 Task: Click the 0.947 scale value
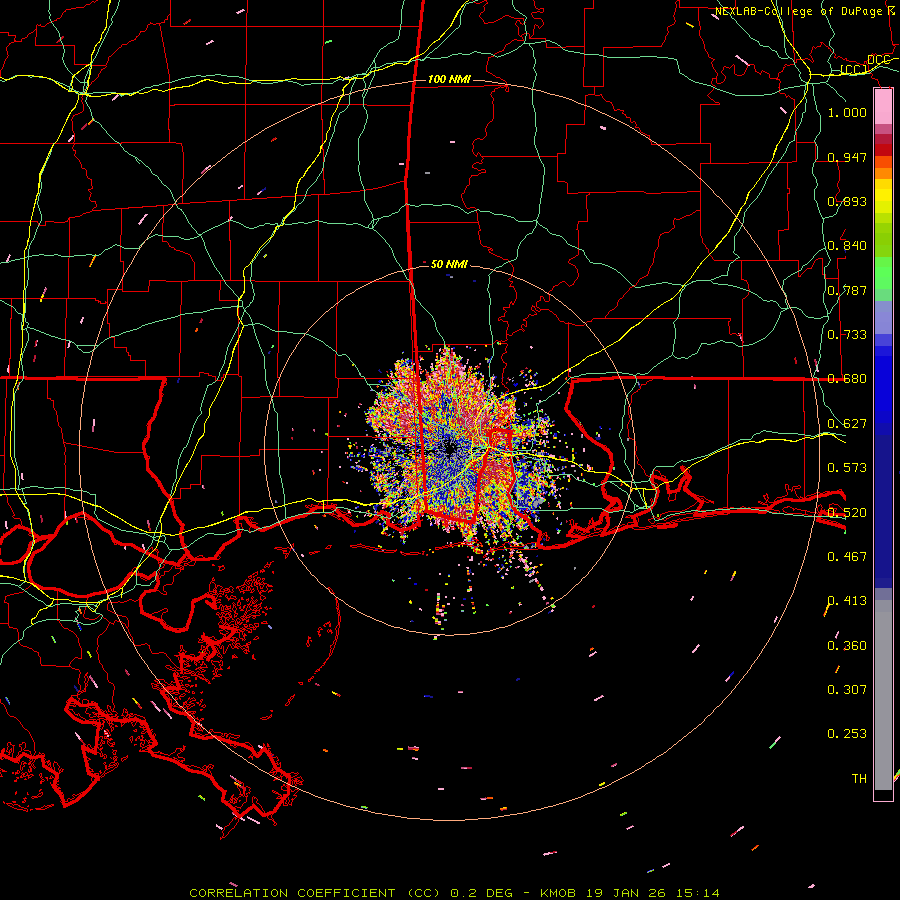847,157
